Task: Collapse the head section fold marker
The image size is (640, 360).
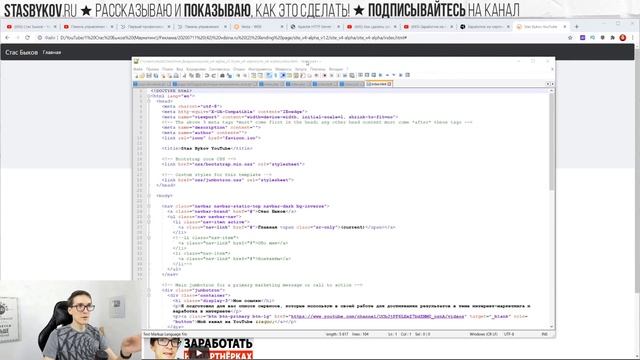Action: click(149, 101)
